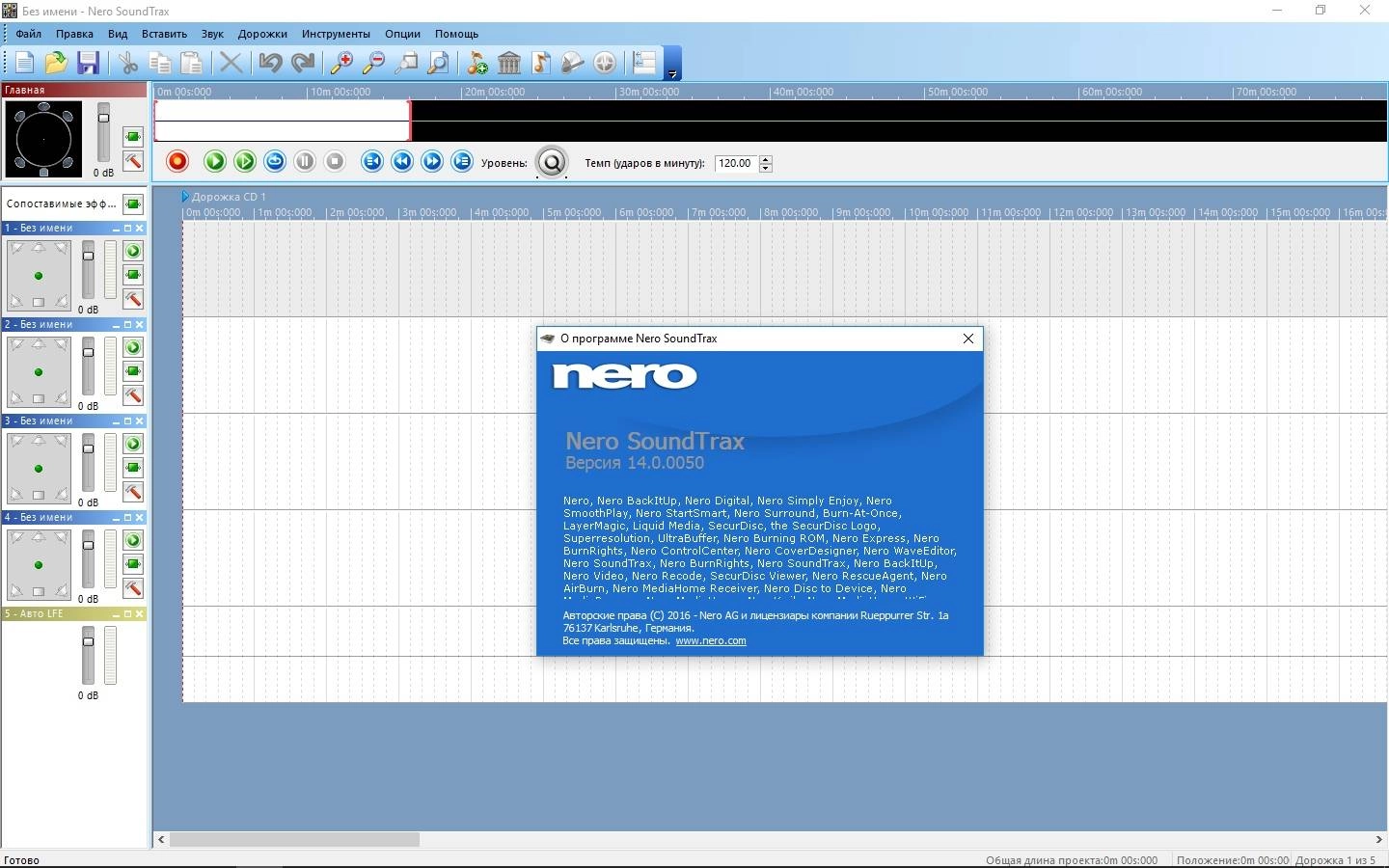Click the tempo field showing 120.00
Screen dimensions: 1389x868
(736, 163)
